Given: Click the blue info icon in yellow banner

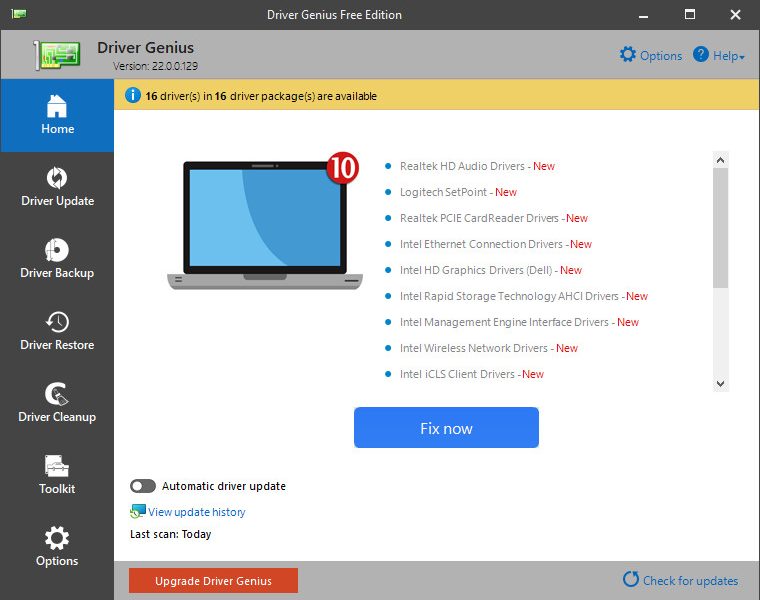Looking at the screenshot, I should pyautogui.click(x=133, y=96).
